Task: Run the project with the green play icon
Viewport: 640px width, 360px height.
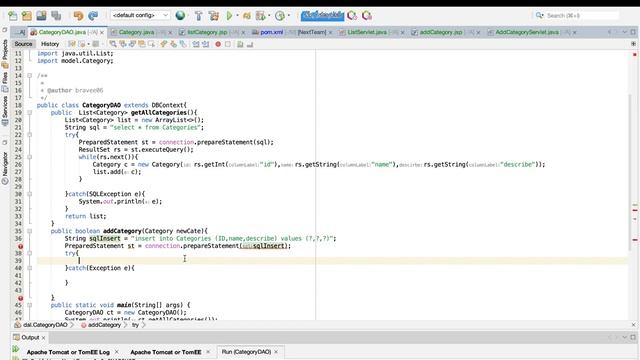Action: tap(229, 16)
